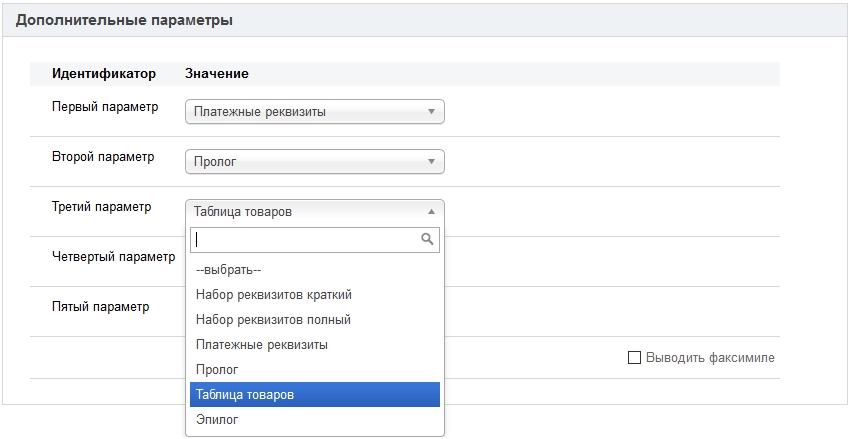Enable the Выводить факсимиле checkbox
851x439 pixels.
(634, 358)
